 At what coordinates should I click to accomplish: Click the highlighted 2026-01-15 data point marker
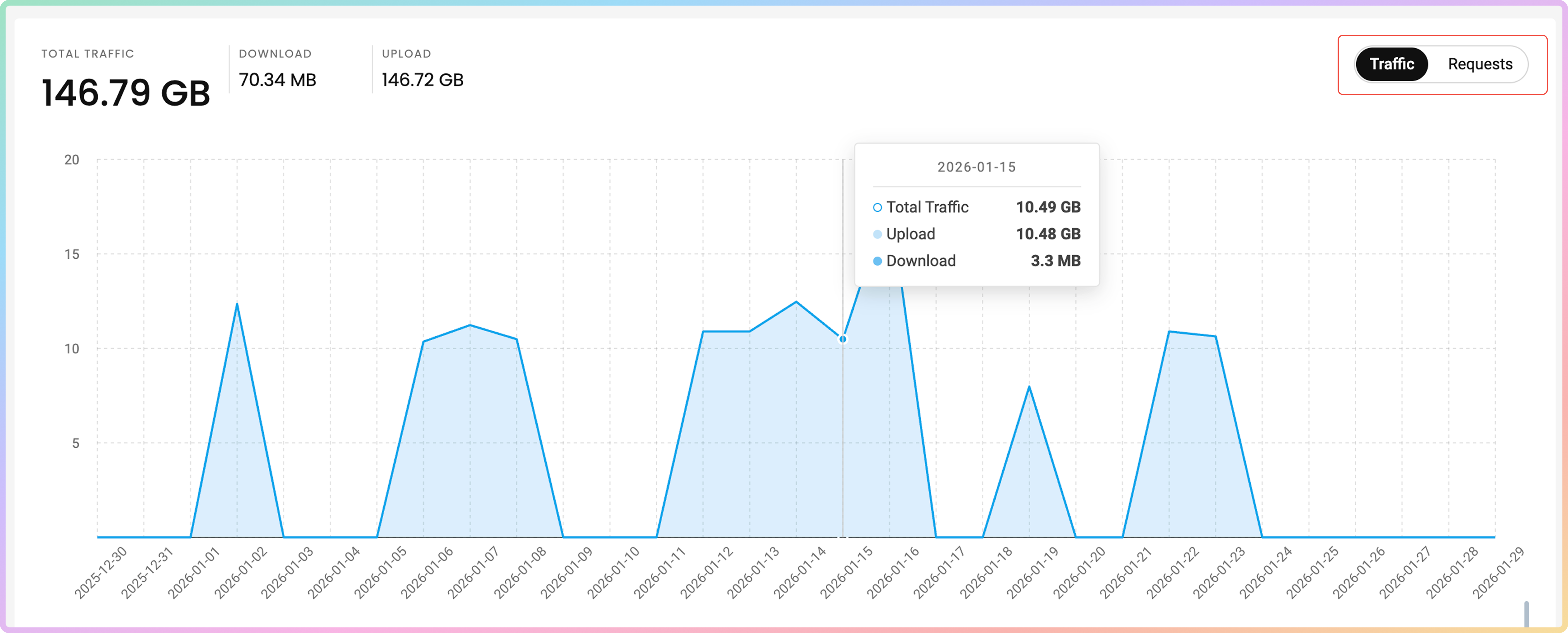point(842,339)
